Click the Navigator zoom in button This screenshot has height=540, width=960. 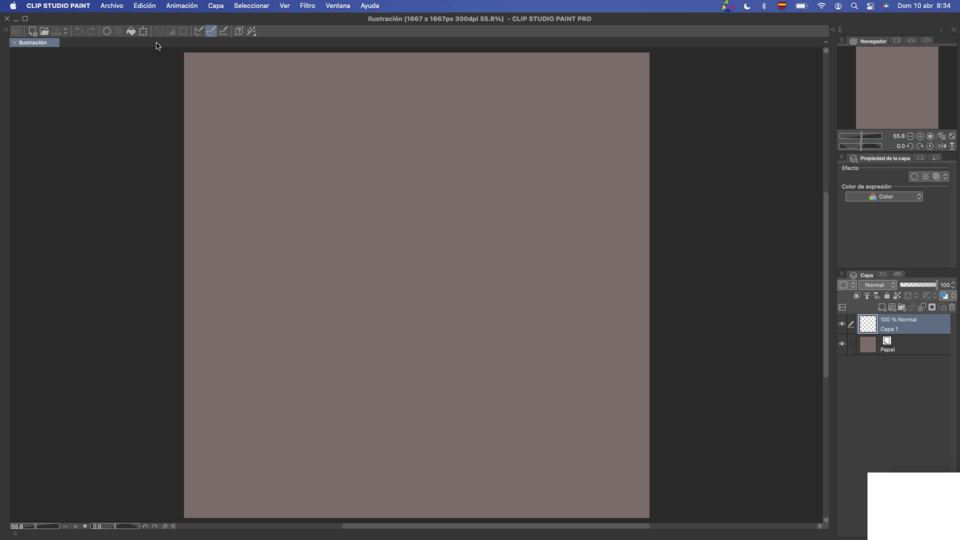tap(920, 136)
